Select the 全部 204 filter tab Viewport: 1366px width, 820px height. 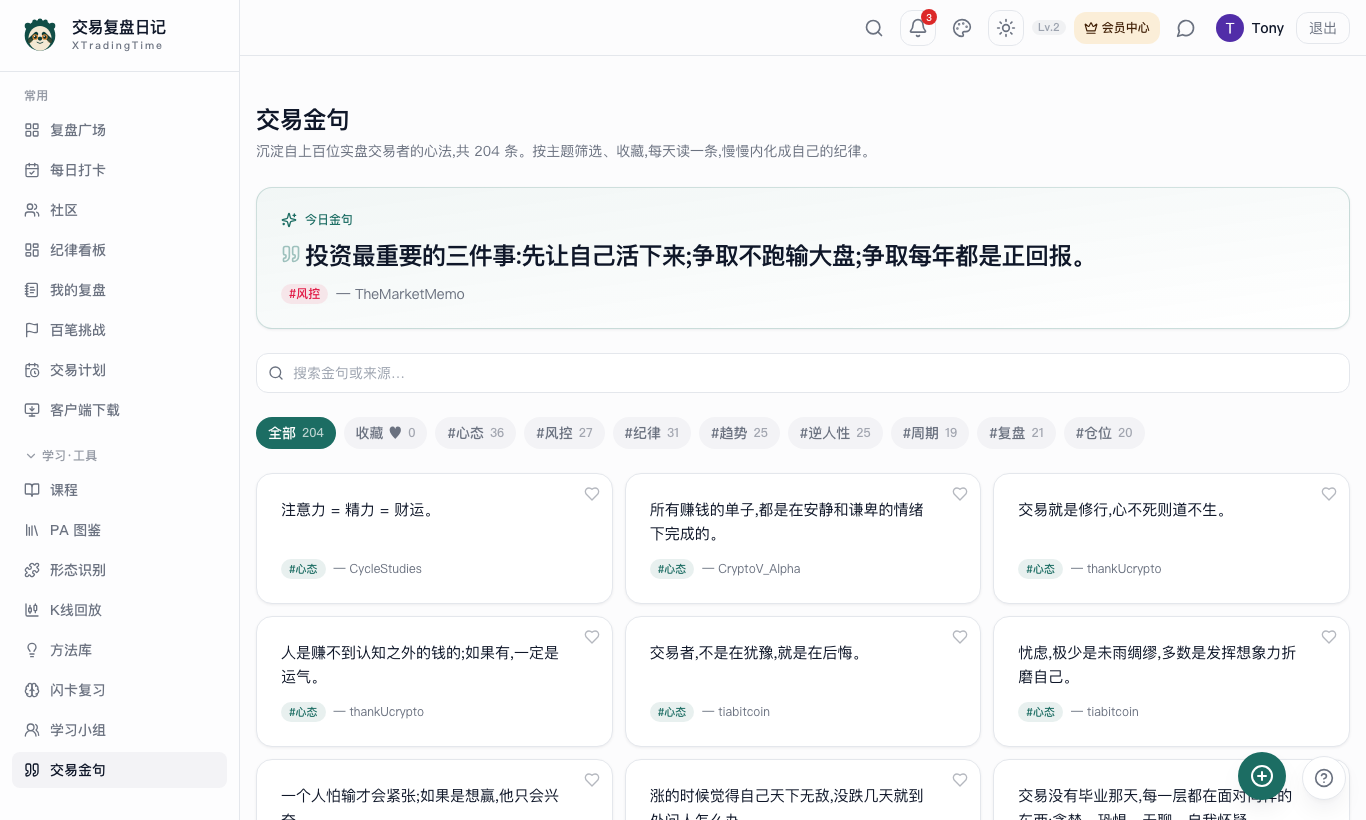[296, 433]
